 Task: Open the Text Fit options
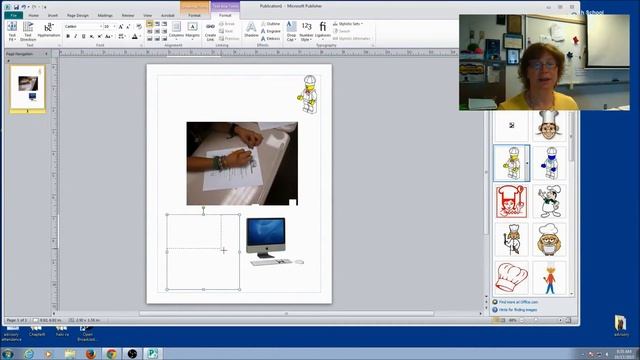(12, 31)
